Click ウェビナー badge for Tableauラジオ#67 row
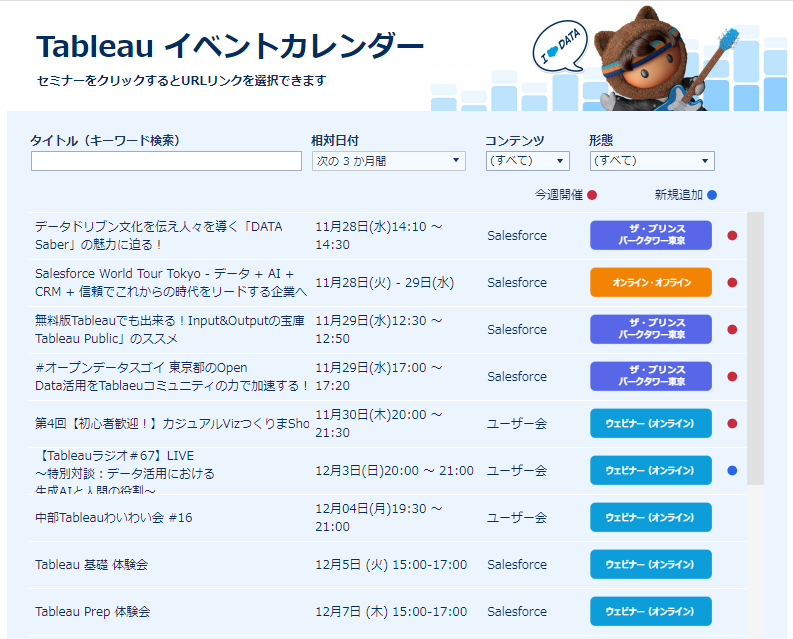 pyautogui.click(x=651, y=471)
